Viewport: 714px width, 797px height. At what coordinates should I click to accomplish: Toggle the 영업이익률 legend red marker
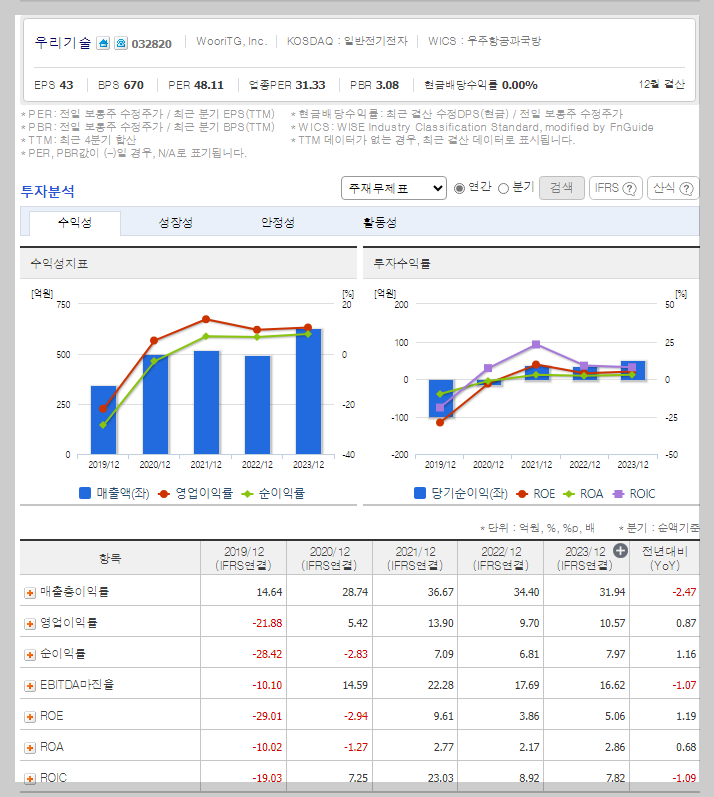pyautogui.click(x=164, y=494)
